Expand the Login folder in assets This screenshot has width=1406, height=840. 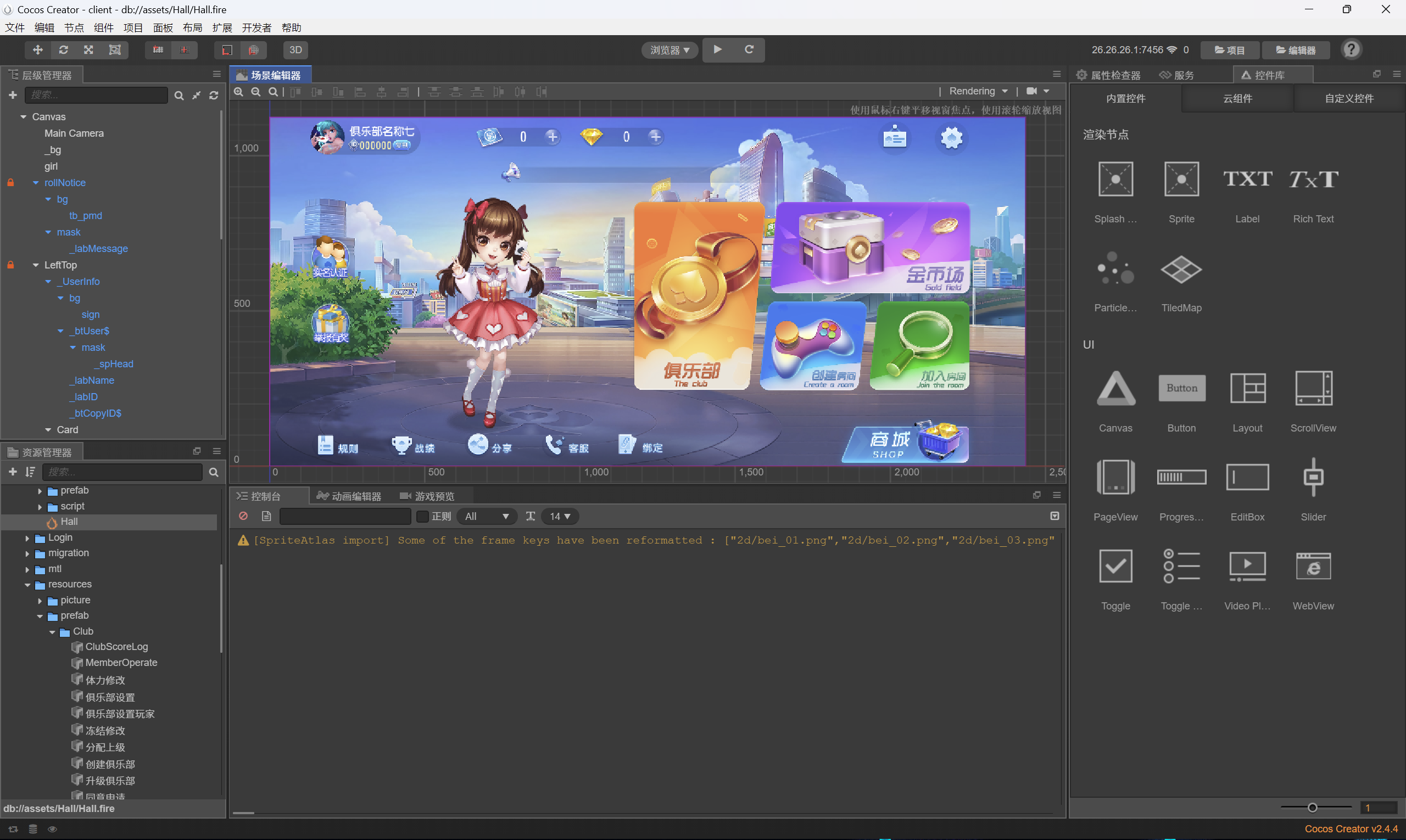[x=27, y=537]
